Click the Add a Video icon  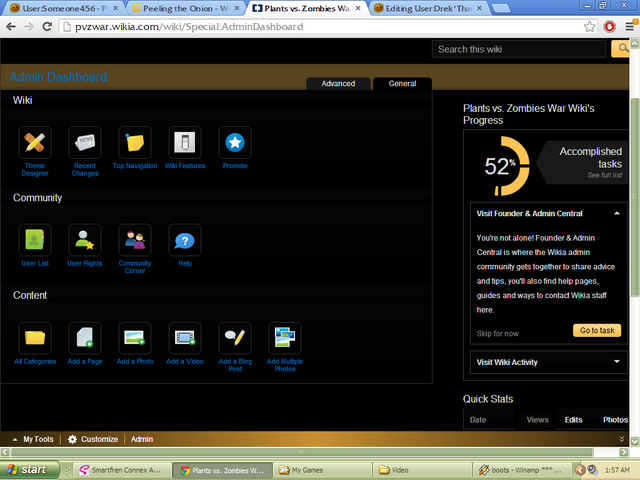tap(185, 338)
